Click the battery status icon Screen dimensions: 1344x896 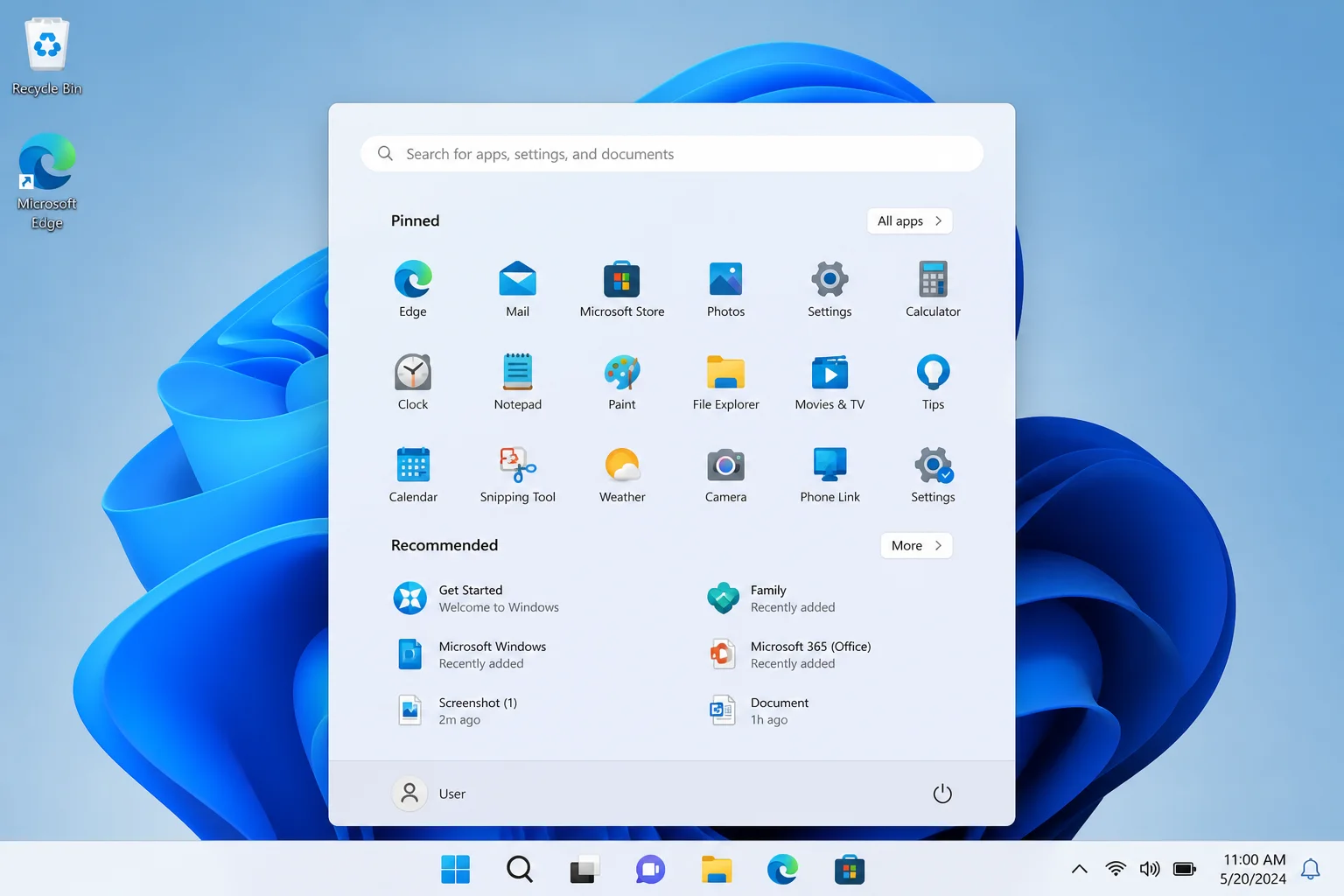1185,869
